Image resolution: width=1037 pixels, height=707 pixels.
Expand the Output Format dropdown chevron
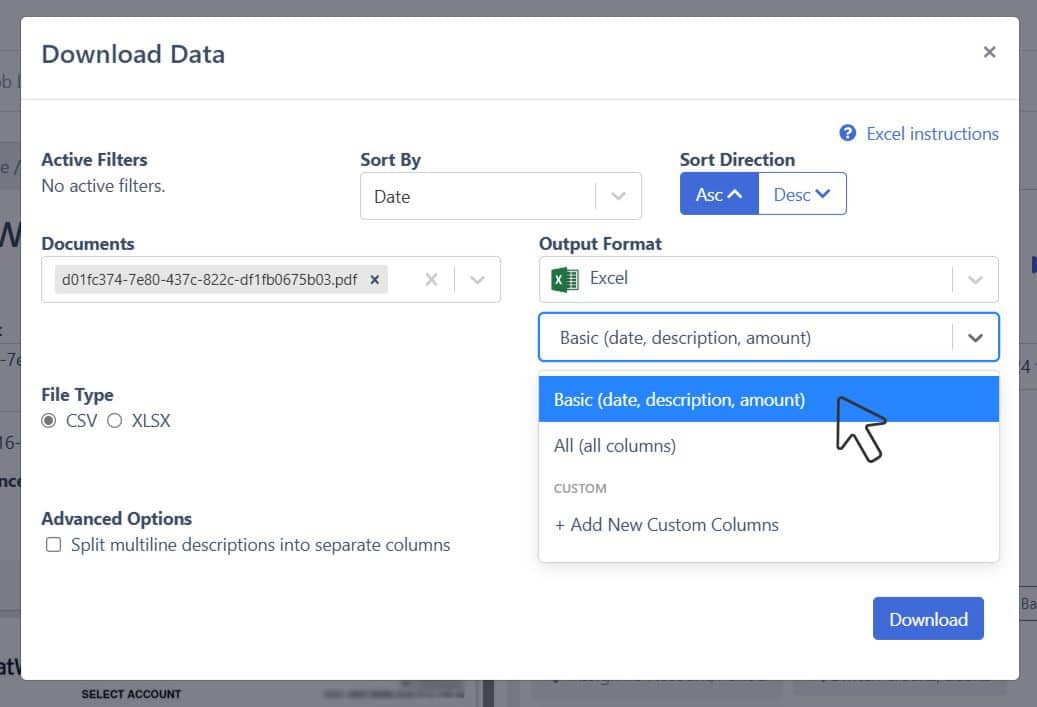tap(975, 280)
